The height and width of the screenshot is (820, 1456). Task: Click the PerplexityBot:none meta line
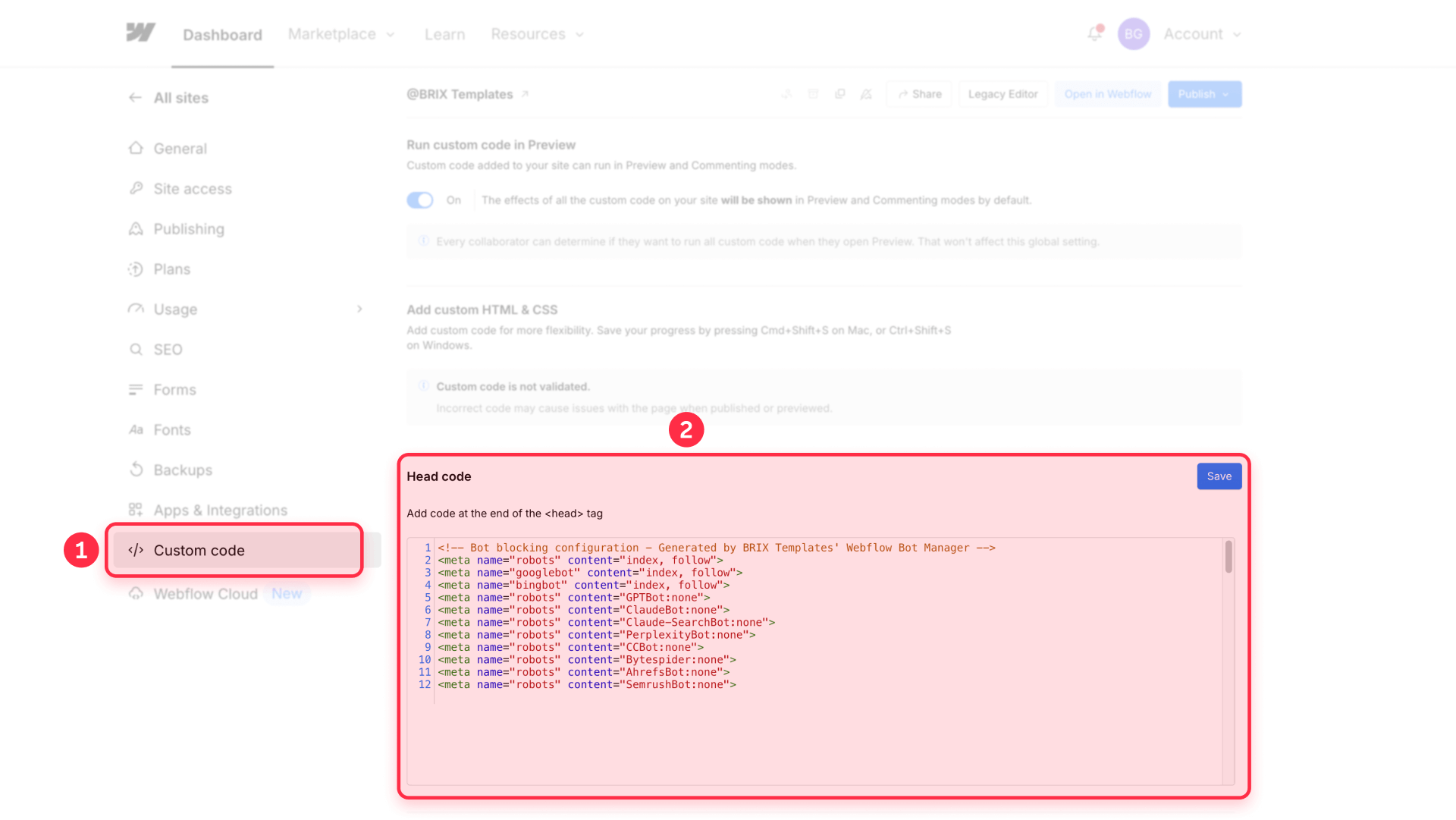(x=597, y=635)
